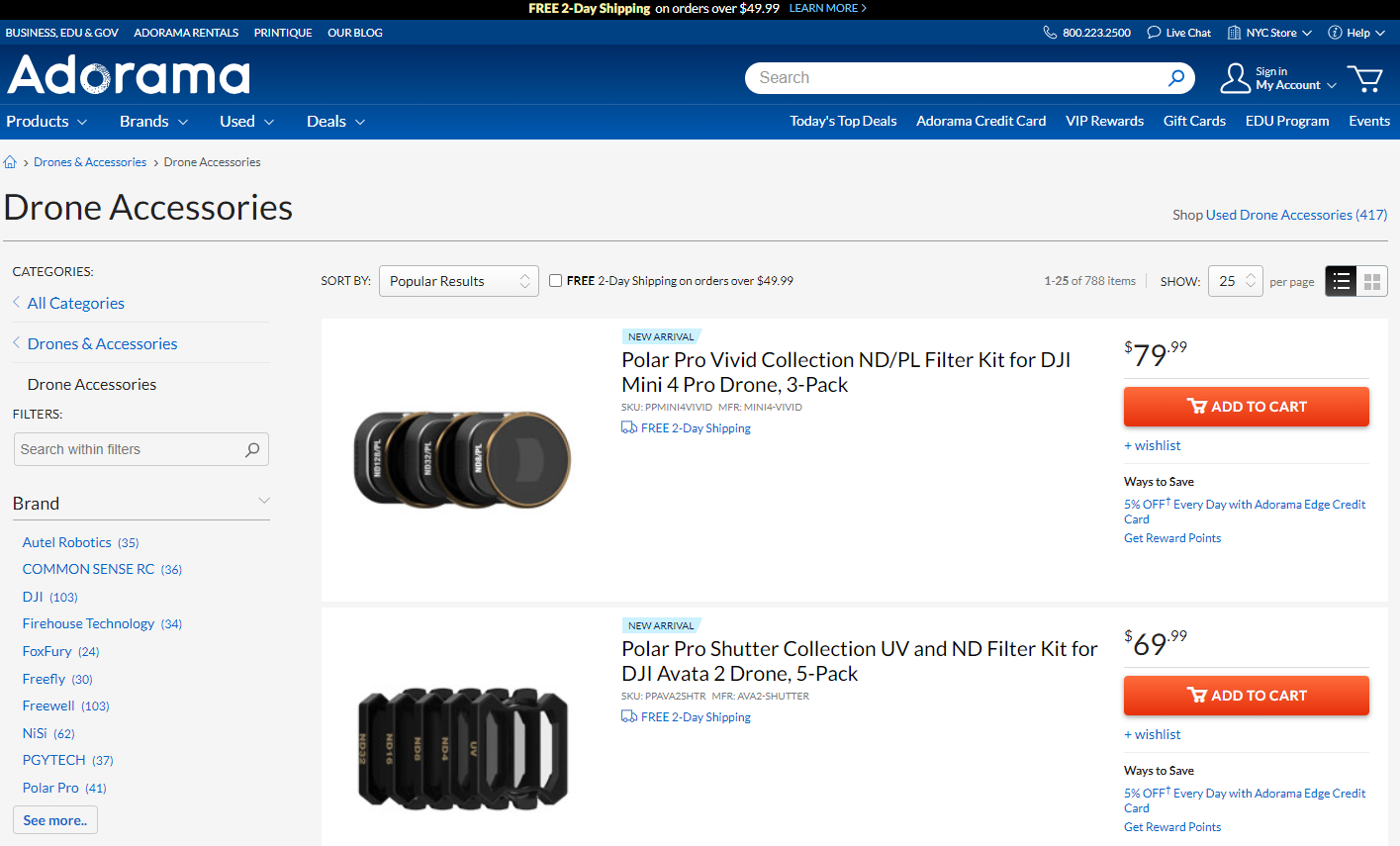Image resolution: width=1400 pixels, height=846 pixels.
Task: Add Polar Pro Vivid filter kit to cart
Action: pos(1247,407)
